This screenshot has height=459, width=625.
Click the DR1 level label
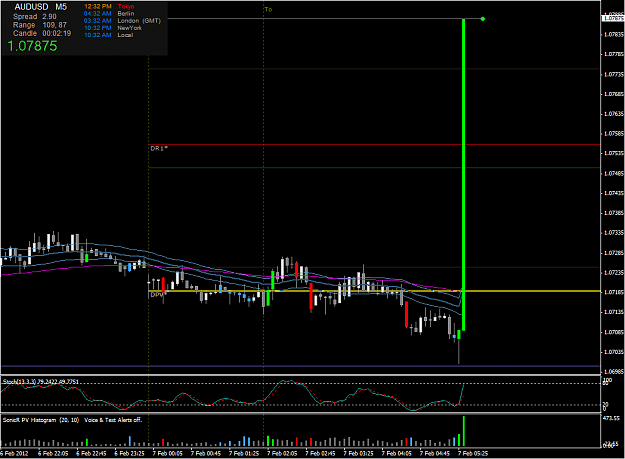pyautogui.click(x=159, y=148)
